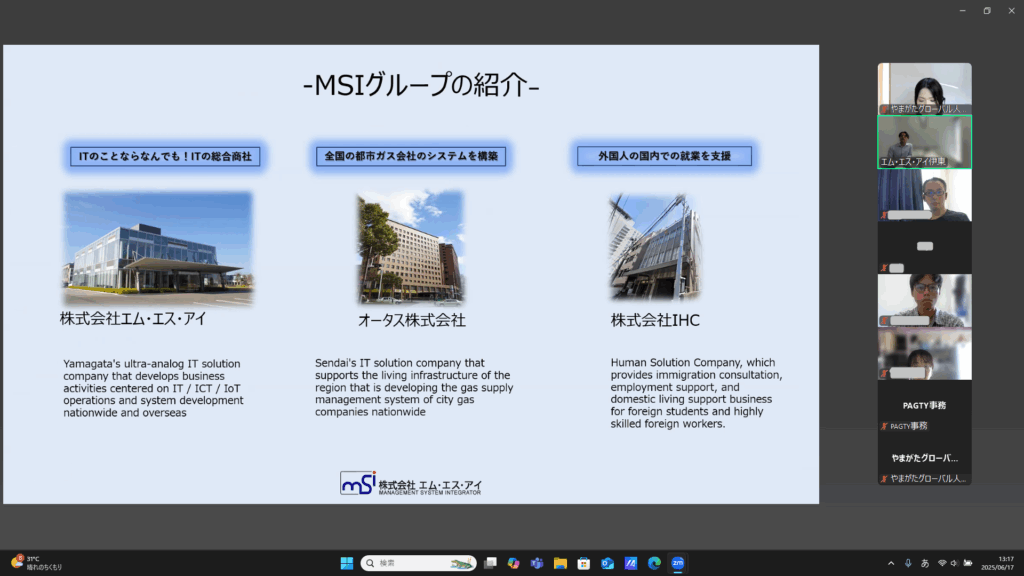Click the 全国の都市ガス会社のシステムを構築 banner
The width and height of the screenshot is (1024, 576).
tap(411, 156)
